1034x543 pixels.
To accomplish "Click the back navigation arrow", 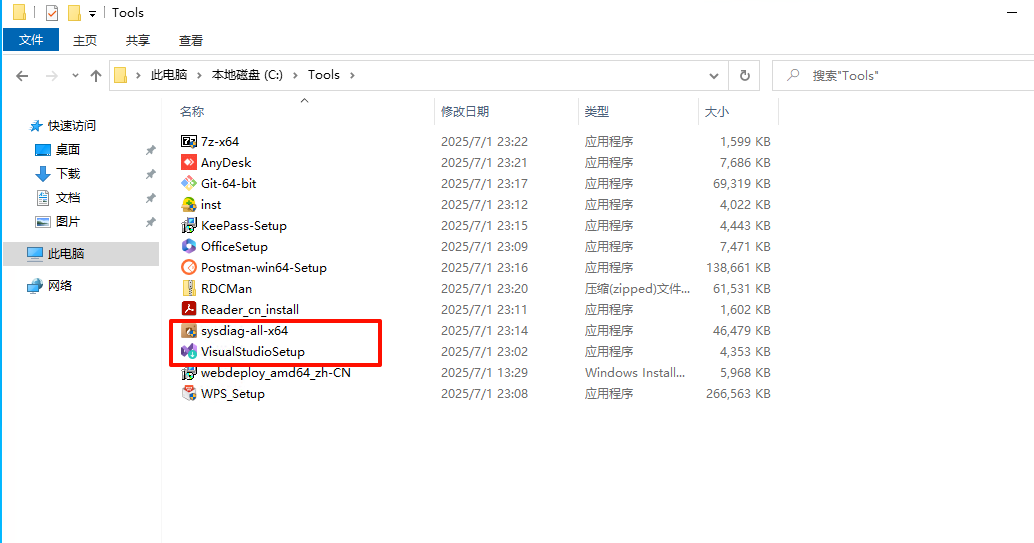I will 22,76.
